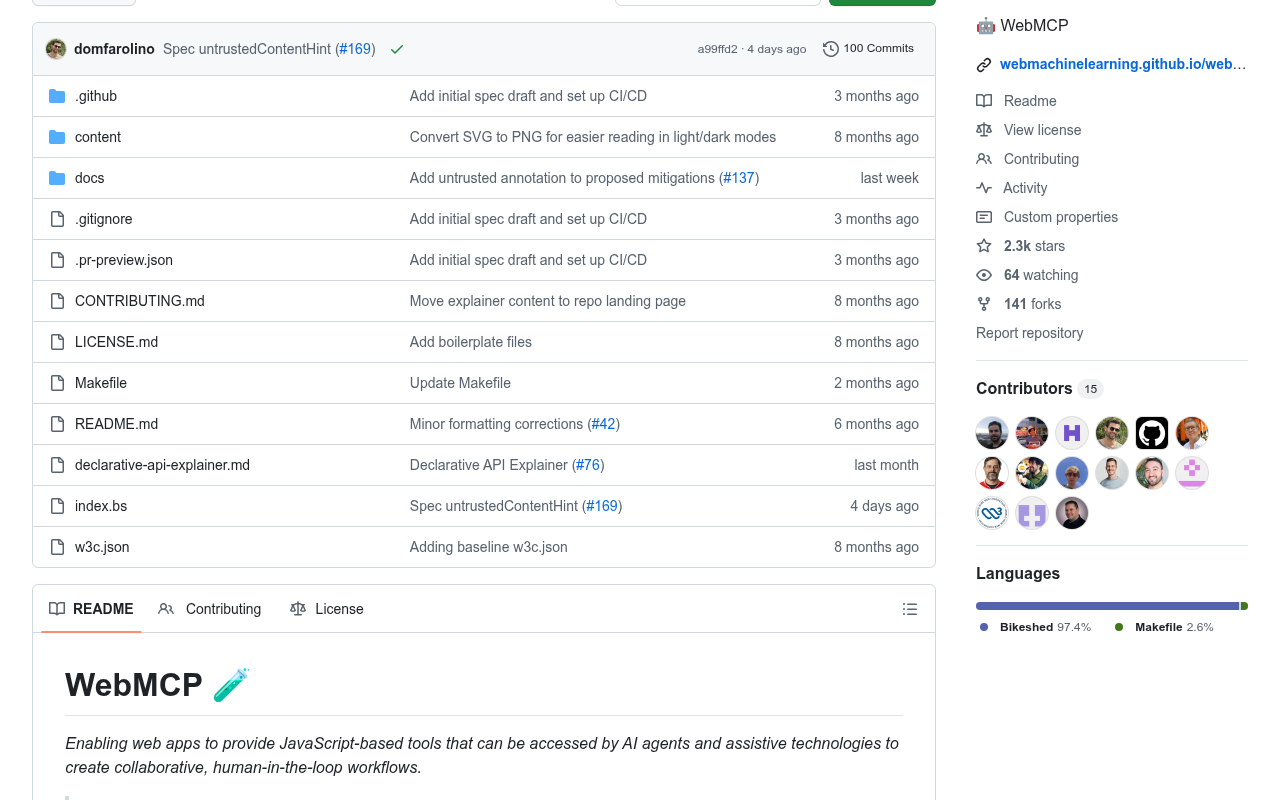1280x800 pixels.
Task: Switch to the Contributing tab
Action: click(x=222, y=609)
